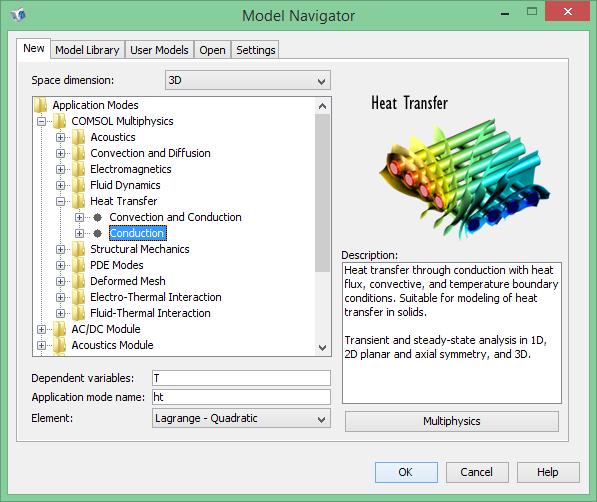This screenshot has width=597, height=502.
Task: Click the Cancel button
Action: click(477, 472)
